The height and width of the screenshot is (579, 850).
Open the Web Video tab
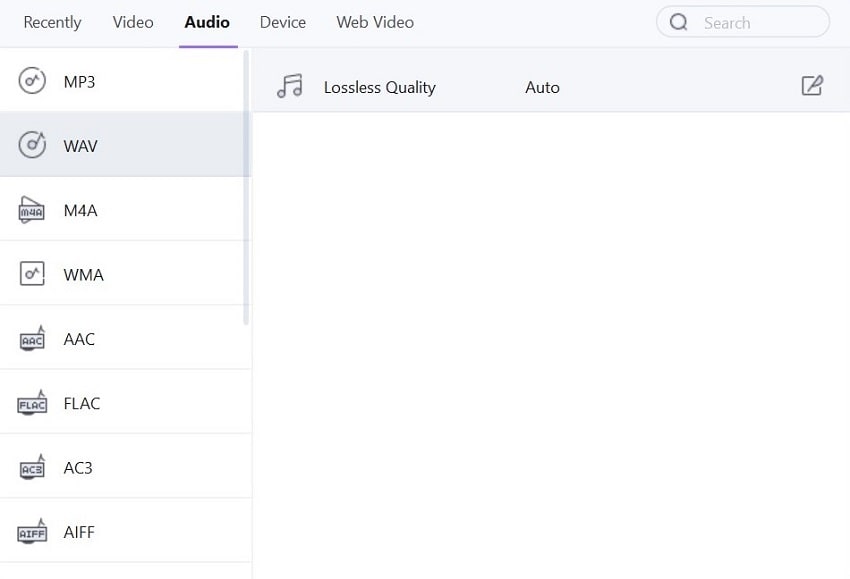pyautogui.click(x=375, y=22)
